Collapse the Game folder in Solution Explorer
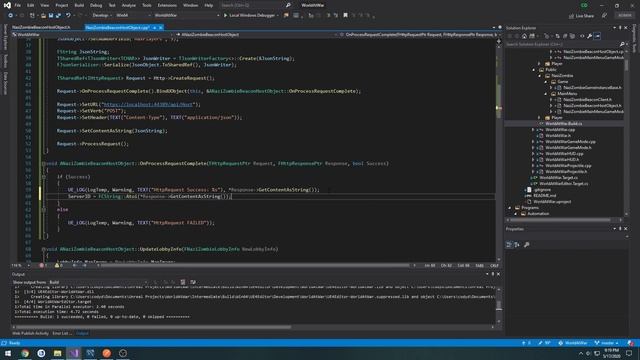Screen dimensions: 640x360 pyautogui.click(x=546, y=82)
